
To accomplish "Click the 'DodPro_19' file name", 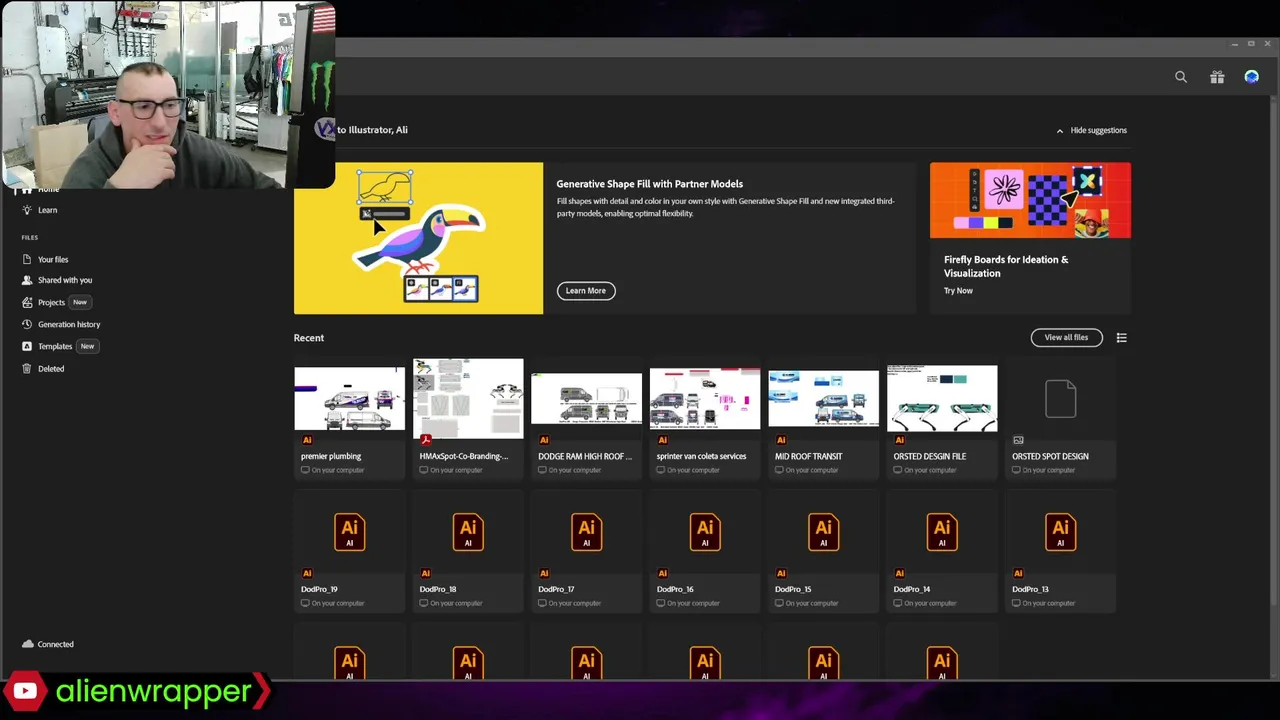I will (320, 590).
